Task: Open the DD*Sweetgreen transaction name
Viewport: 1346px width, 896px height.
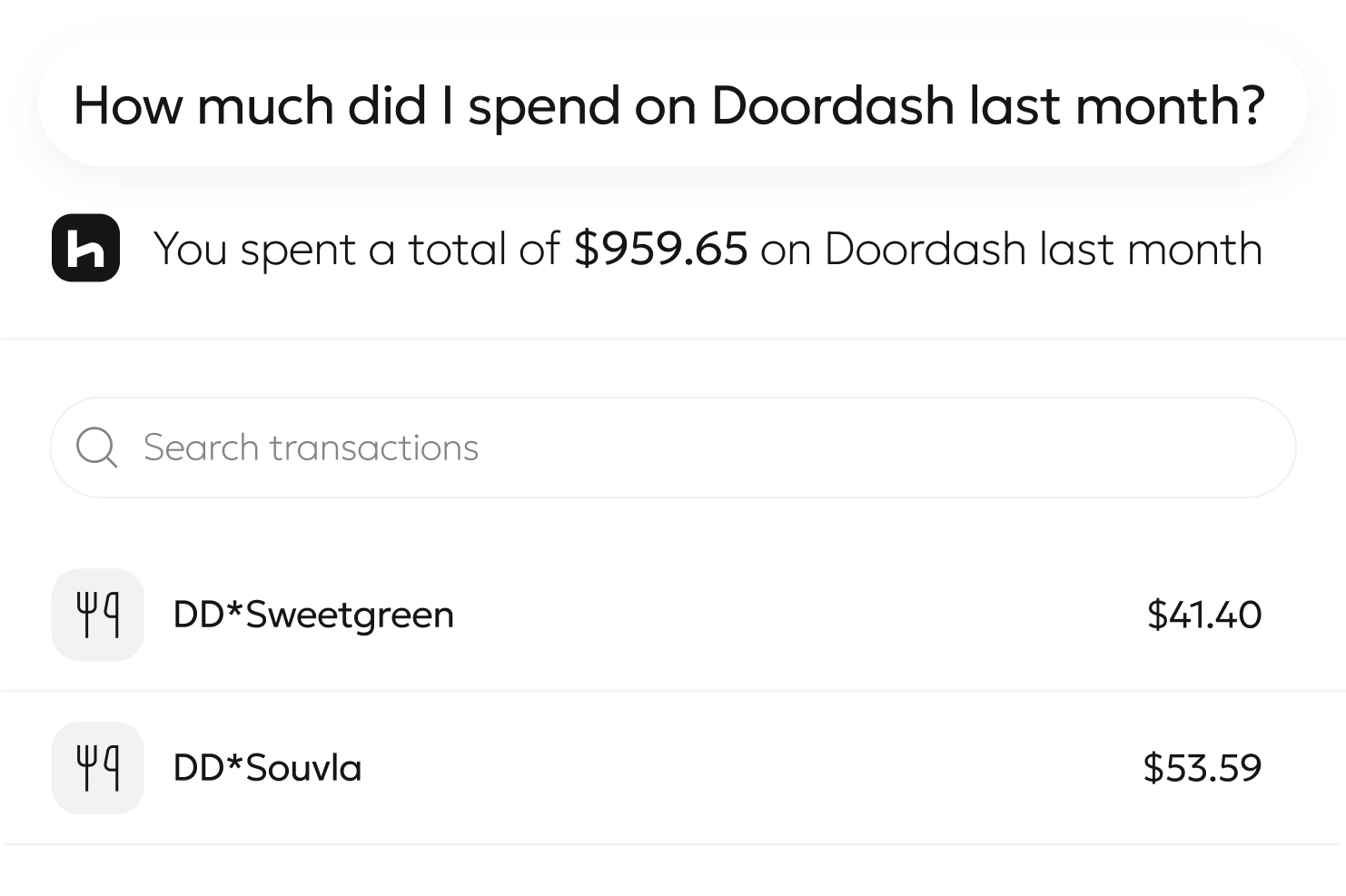Action: pos(313,615)
